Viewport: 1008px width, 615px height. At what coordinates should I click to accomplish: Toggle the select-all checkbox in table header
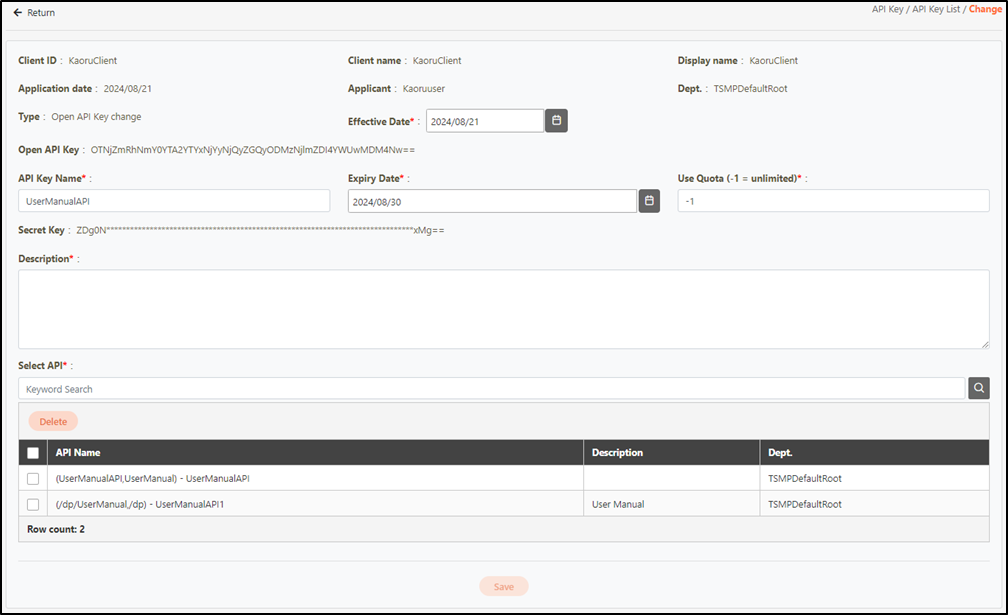(x=33, y=453)
